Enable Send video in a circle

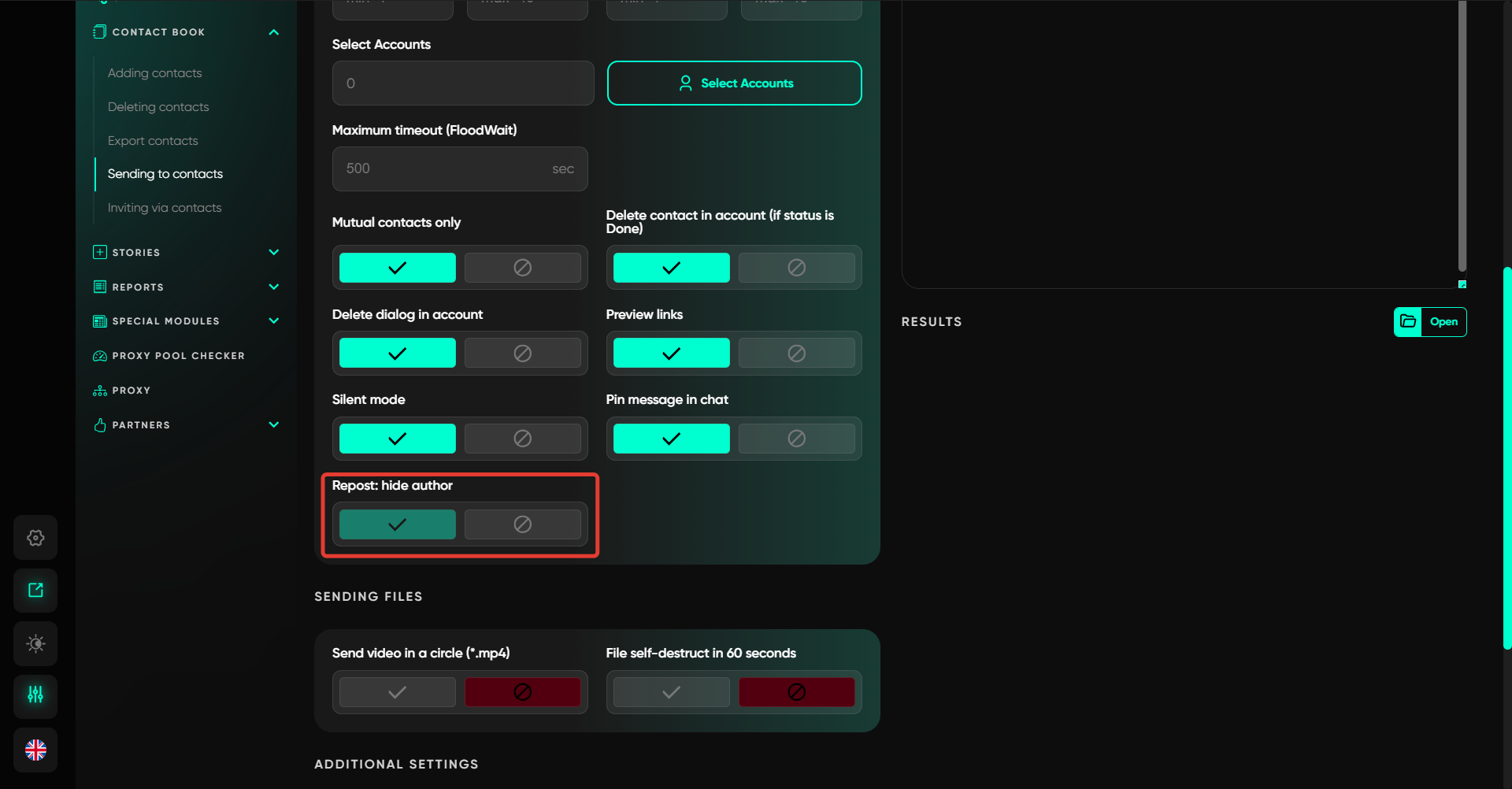coord(397,692)
